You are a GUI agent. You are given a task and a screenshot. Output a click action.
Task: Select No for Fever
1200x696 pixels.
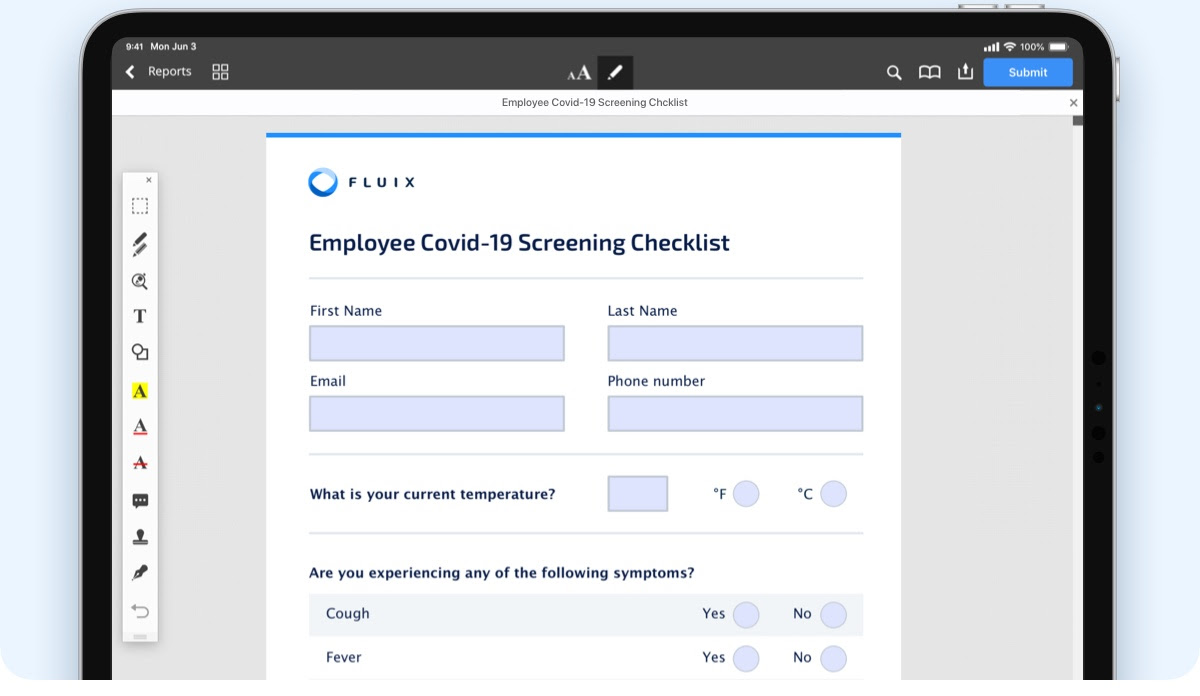tap(833, 658)
